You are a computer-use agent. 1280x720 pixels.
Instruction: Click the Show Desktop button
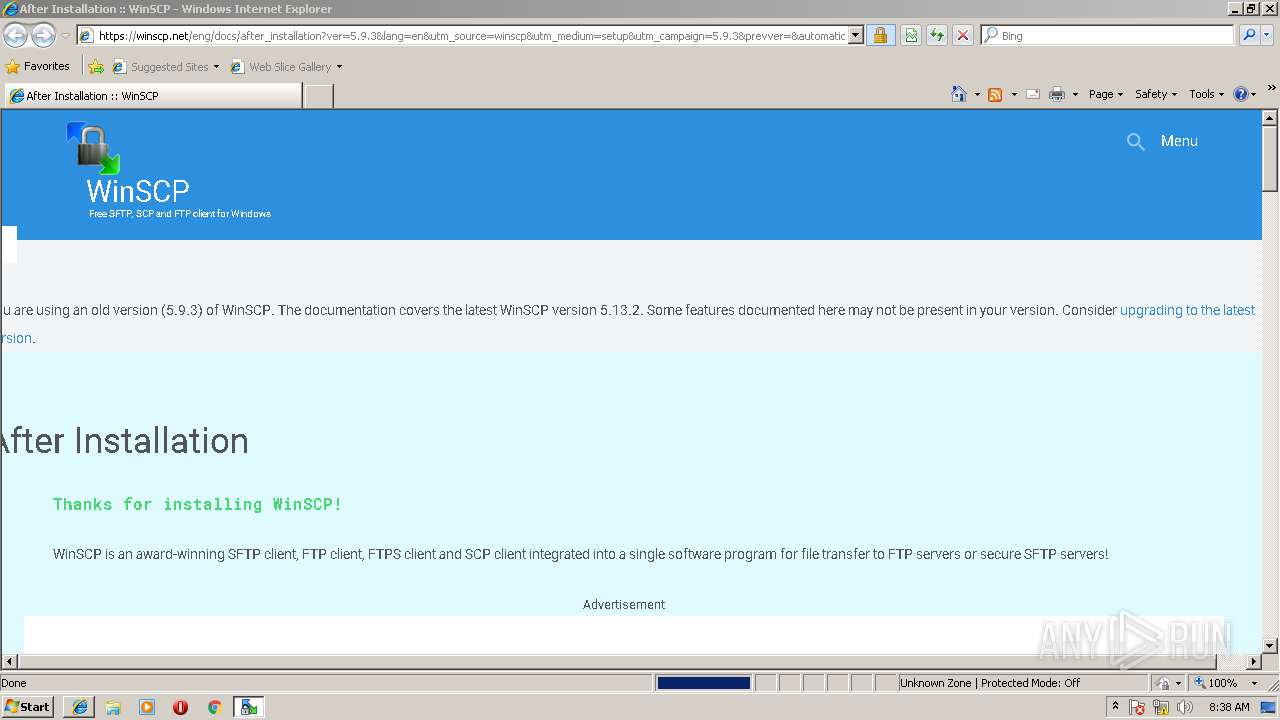point(1270,707)
